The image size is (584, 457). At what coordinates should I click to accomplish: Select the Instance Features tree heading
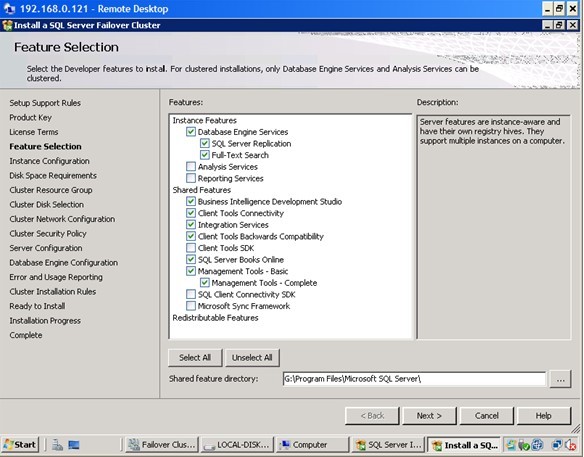pyautogui.click(x=204, y=120)
